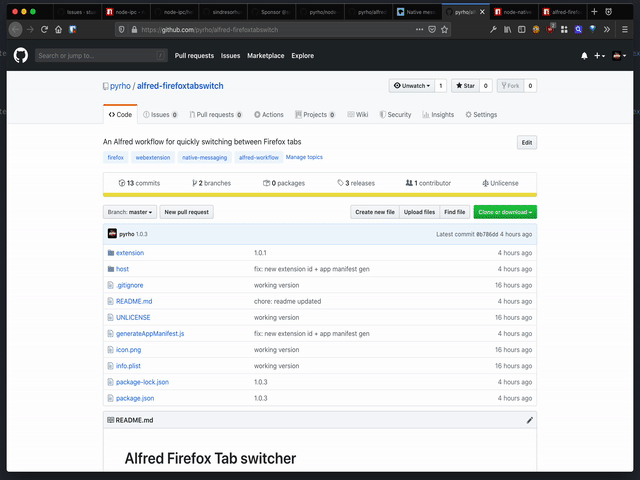Open the 2 branches link
Viewport: 640px width, 480px height.
tap(211, 183)
